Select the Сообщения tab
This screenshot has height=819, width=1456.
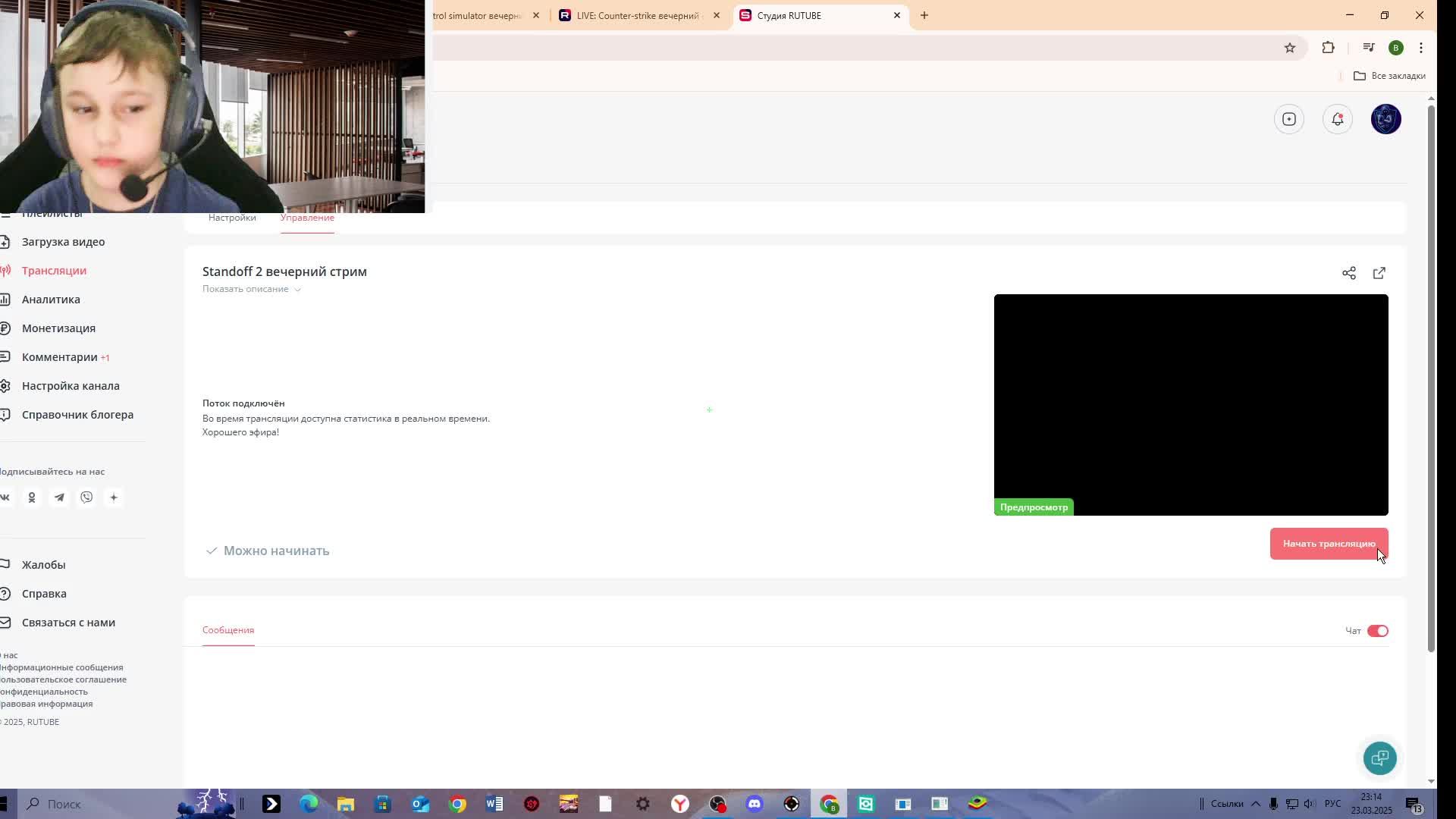point(227,630)
